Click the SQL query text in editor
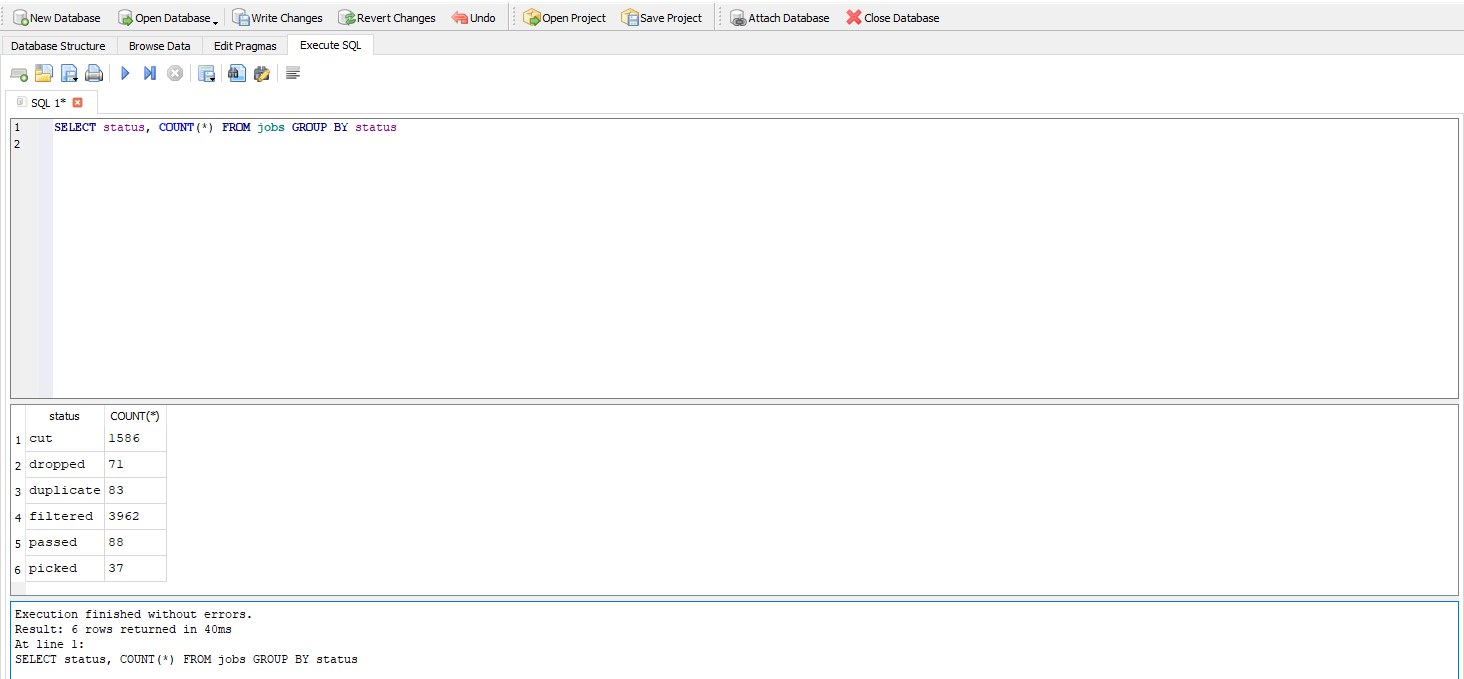The height and width of the screenshot is (679, 1464). click(225, 128)
